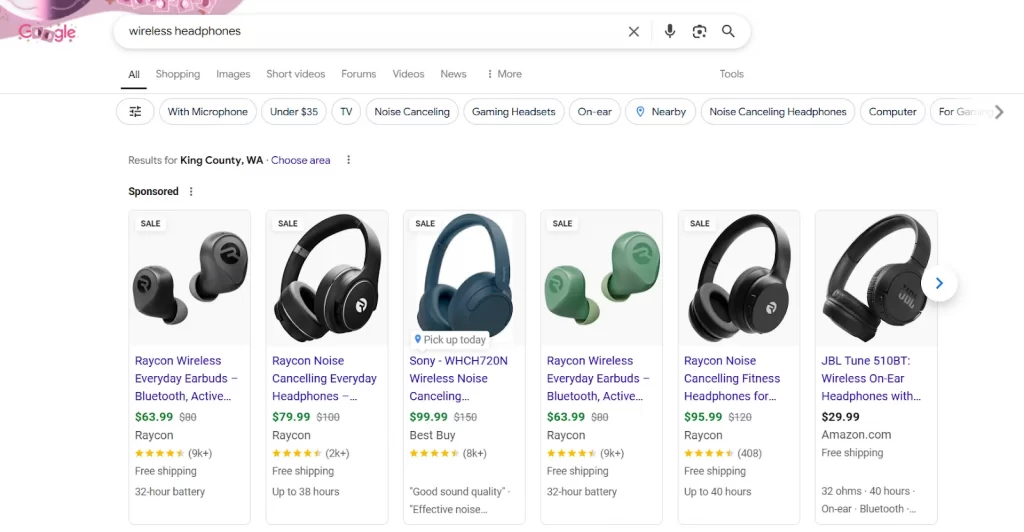The image size is (1024, 532).
Task: Open Raycon Fitness Headphones product image
Action: click(739, 278)
